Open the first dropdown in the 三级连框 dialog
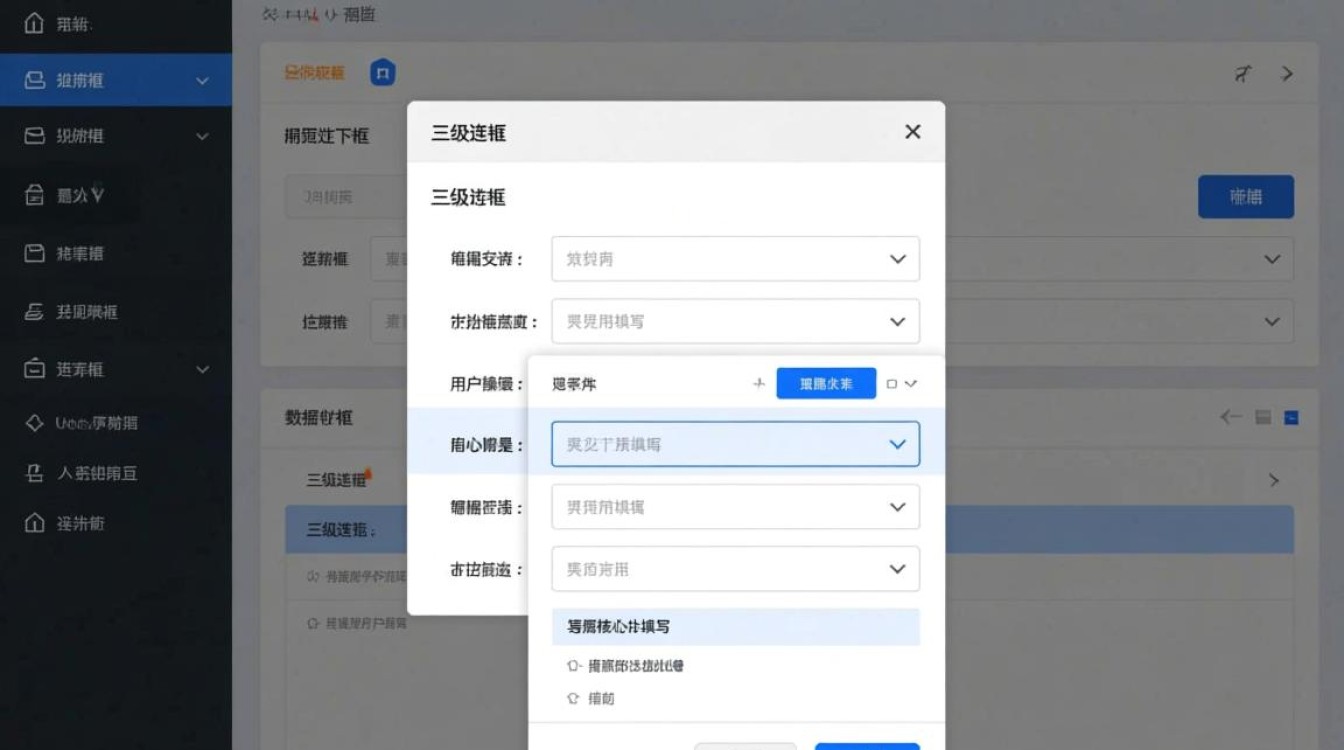 736,259
